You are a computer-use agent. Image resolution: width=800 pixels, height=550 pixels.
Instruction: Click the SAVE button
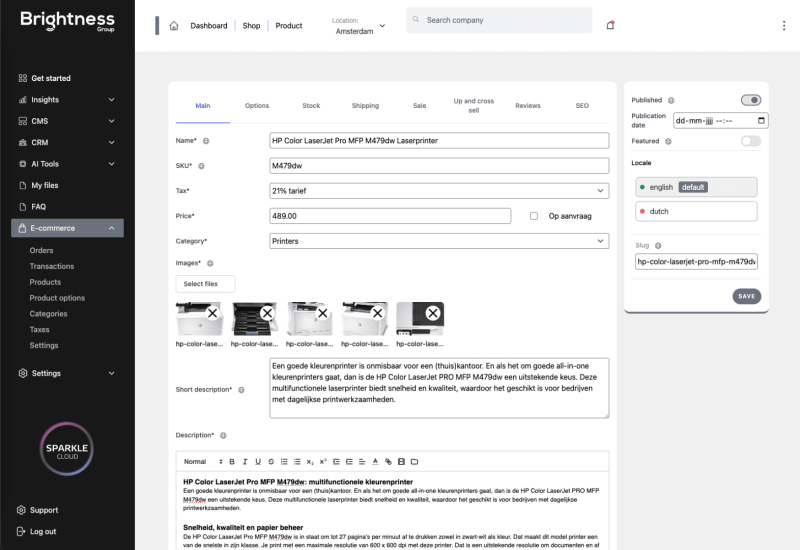[746, 296]
